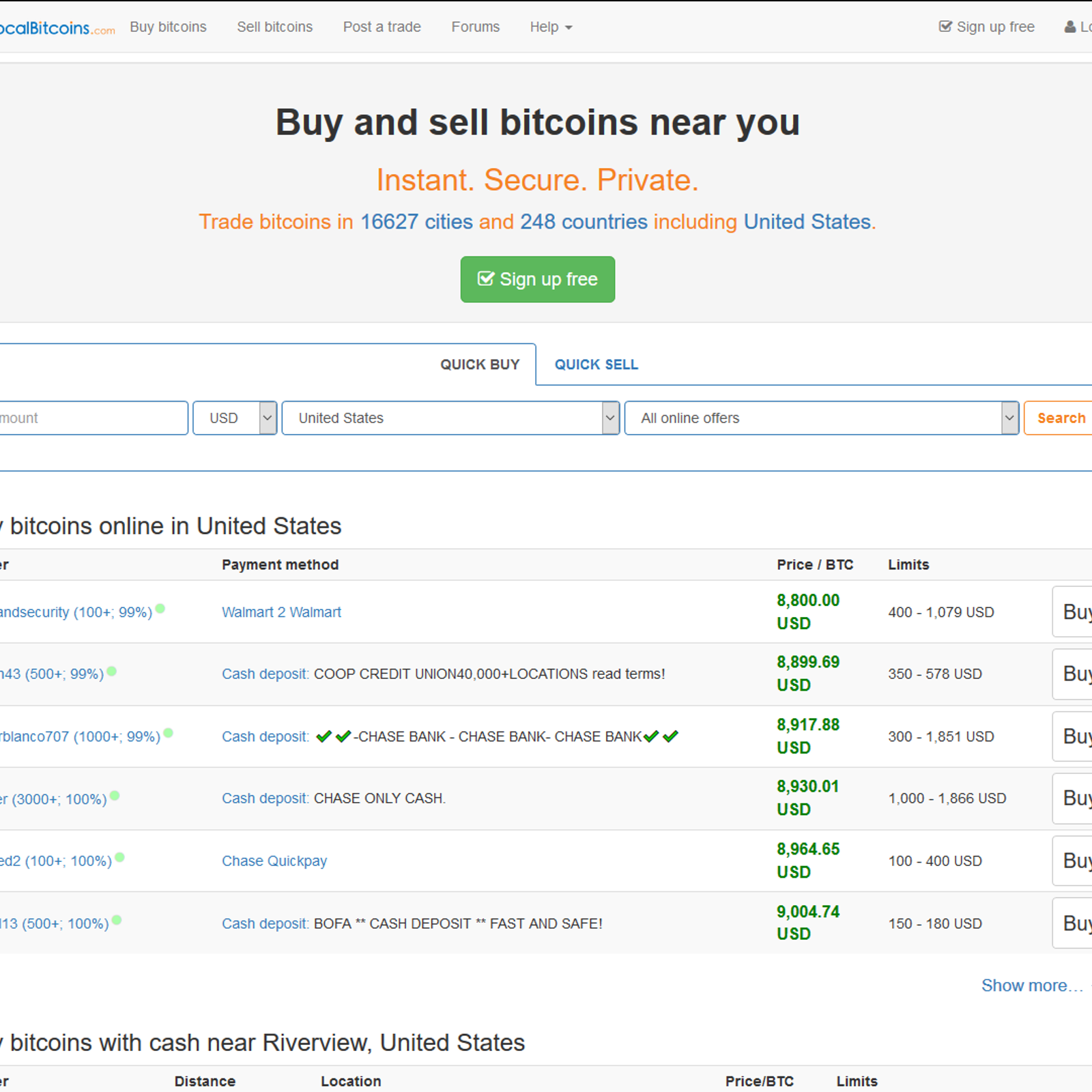
Task: Click the LocalBitcoins.com logo
Action: [x=57, y=28]
